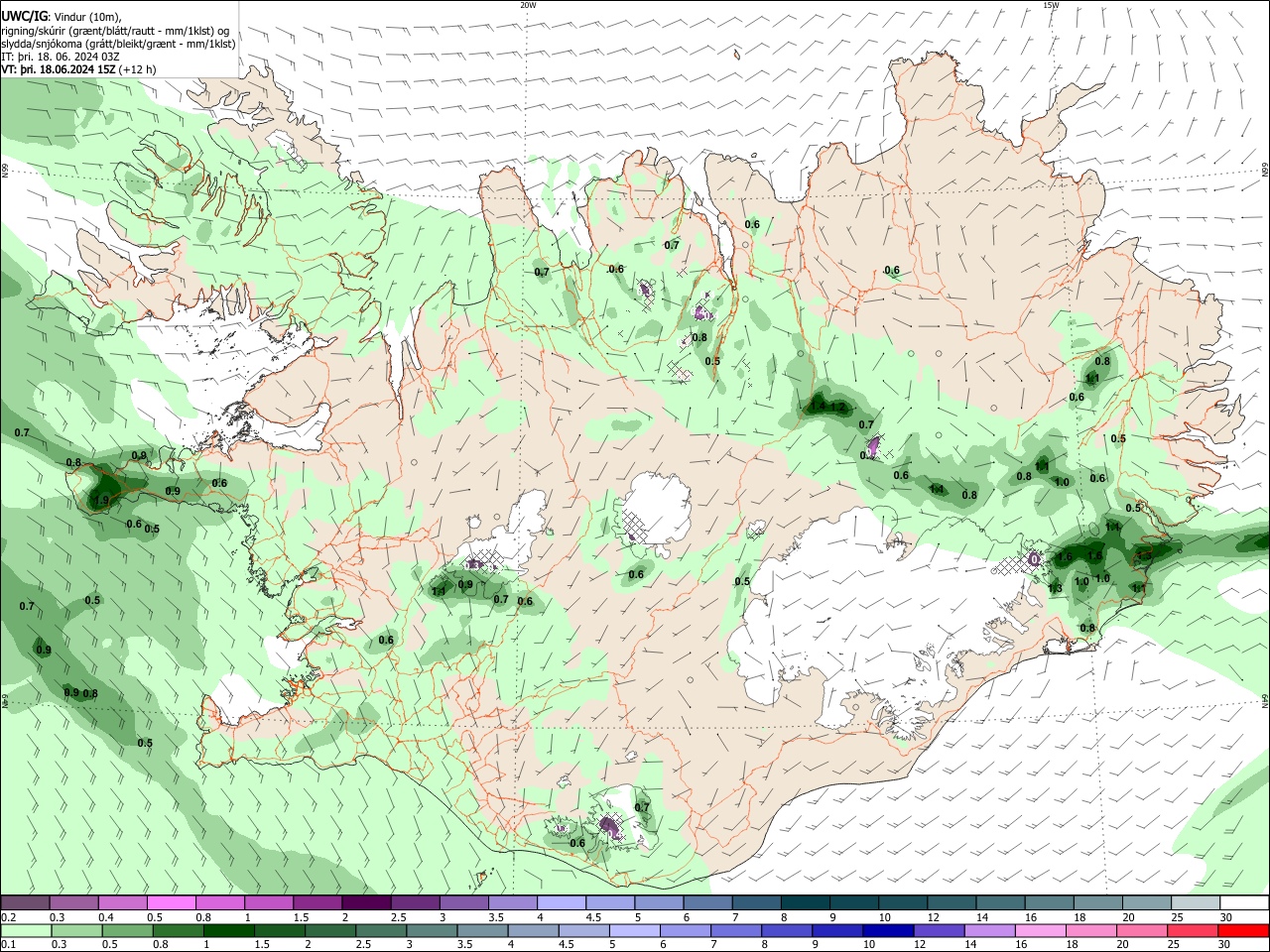Screen dimensions: 1270x952
Task: Select the light gray snow swatch labeled 25
Action: (x=1196, y=903)
